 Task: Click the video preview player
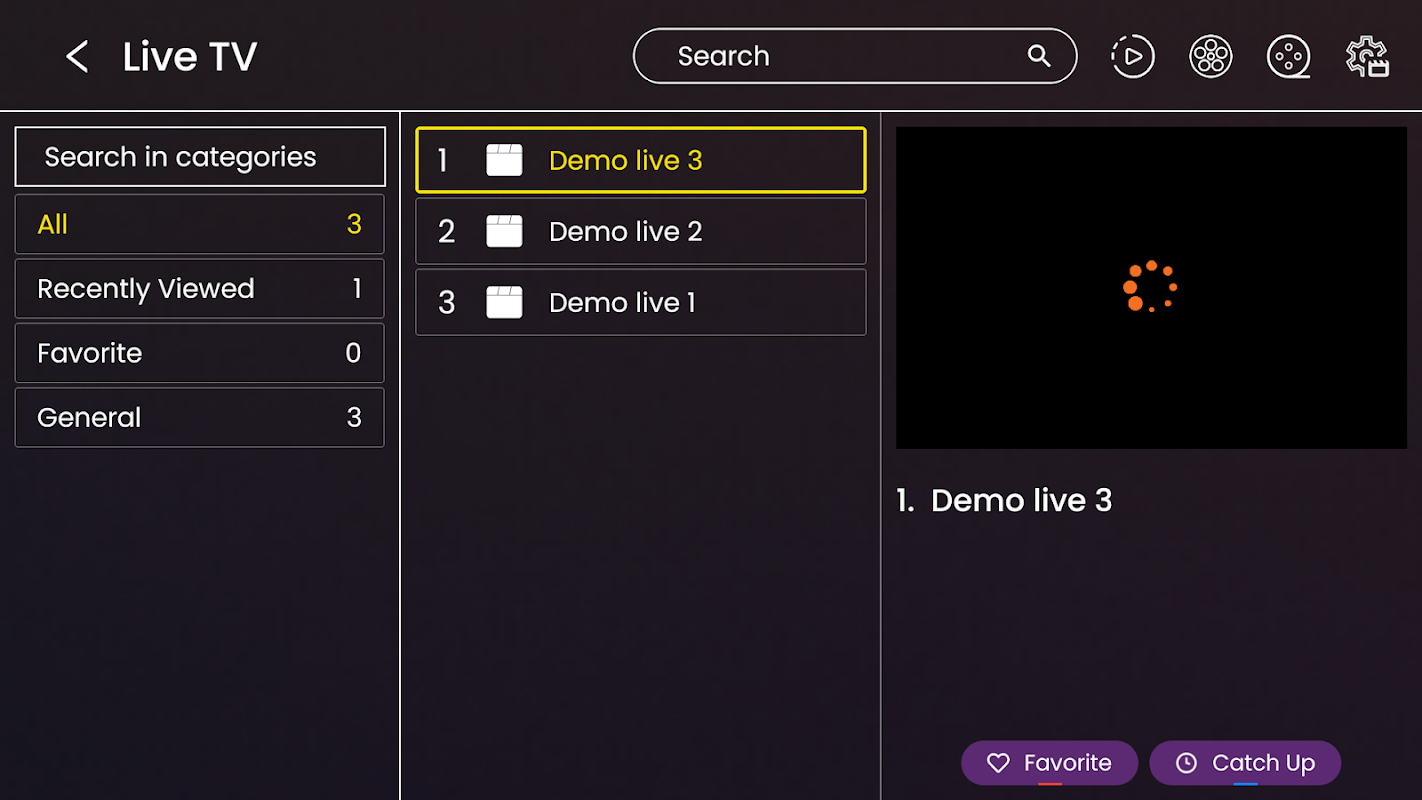1151,288
